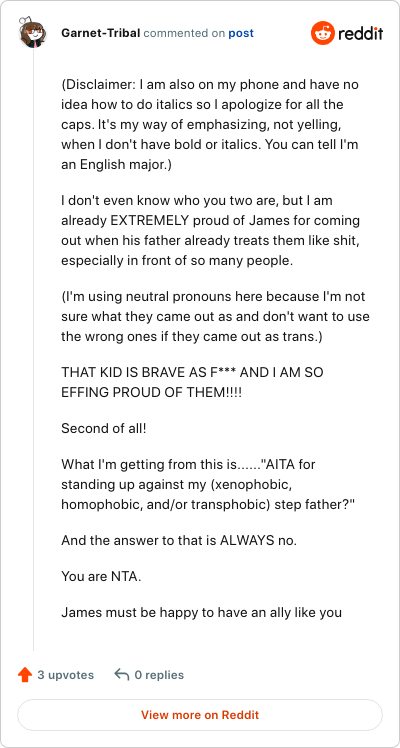Screen dimensions: 400x748
Task: Click the Disclaimer paragraph about italics
Action: [210, 125]
